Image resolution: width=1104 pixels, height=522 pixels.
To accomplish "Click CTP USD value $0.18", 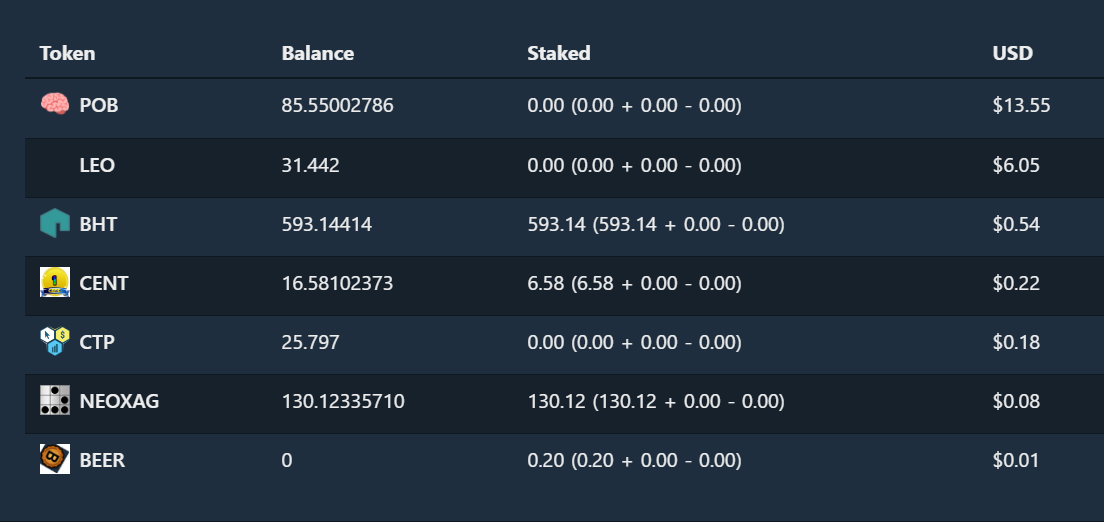I will pos(1016,343).
